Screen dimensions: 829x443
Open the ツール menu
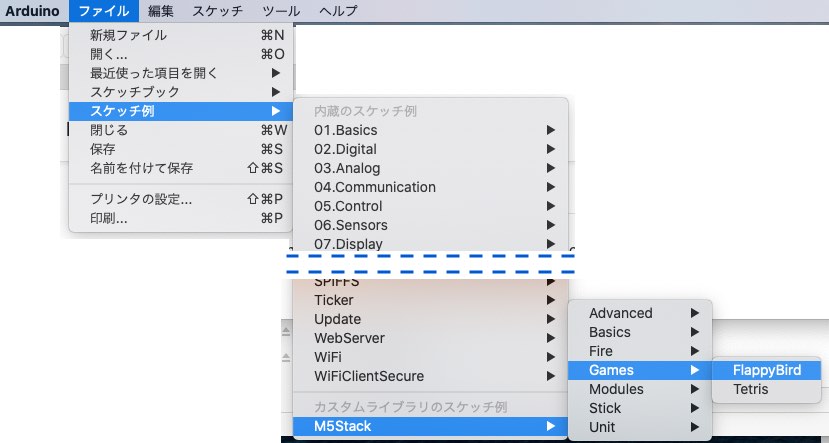coord(281,11)
